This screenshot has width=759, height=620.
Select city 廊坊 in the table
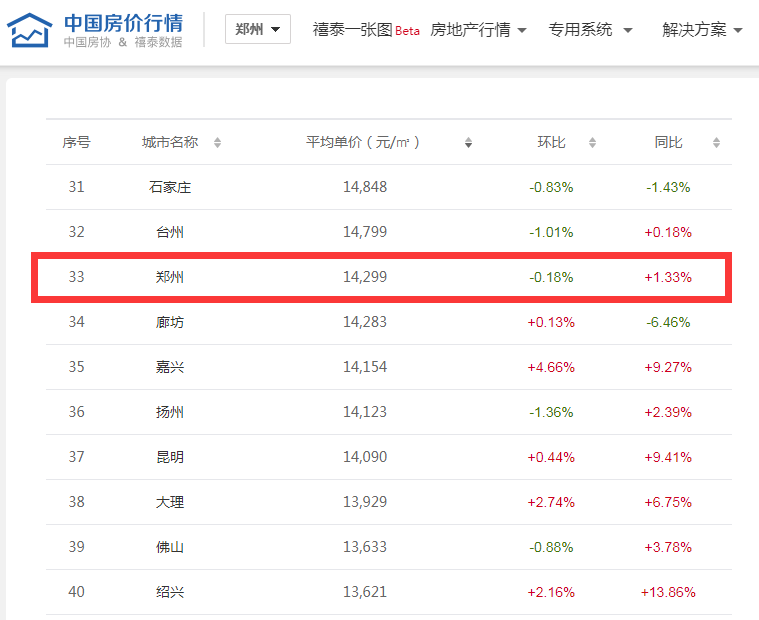tap(170, 322)
